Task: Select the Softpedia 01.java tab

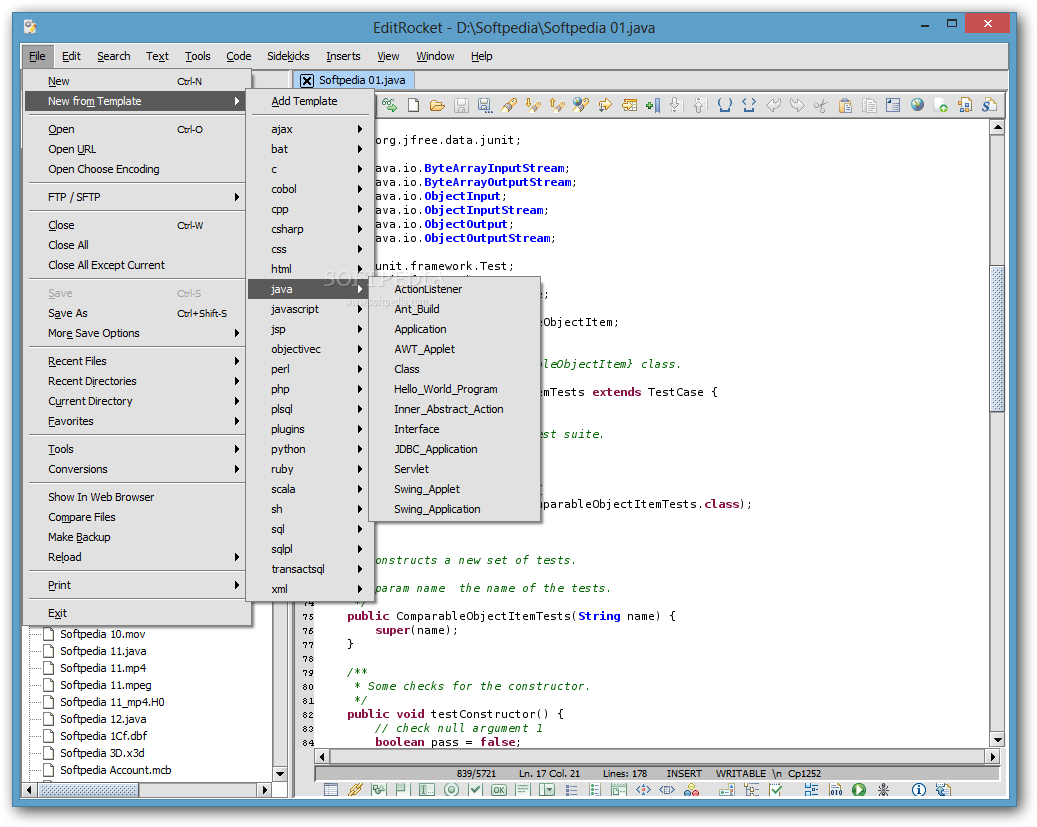Action: [362, 80]
